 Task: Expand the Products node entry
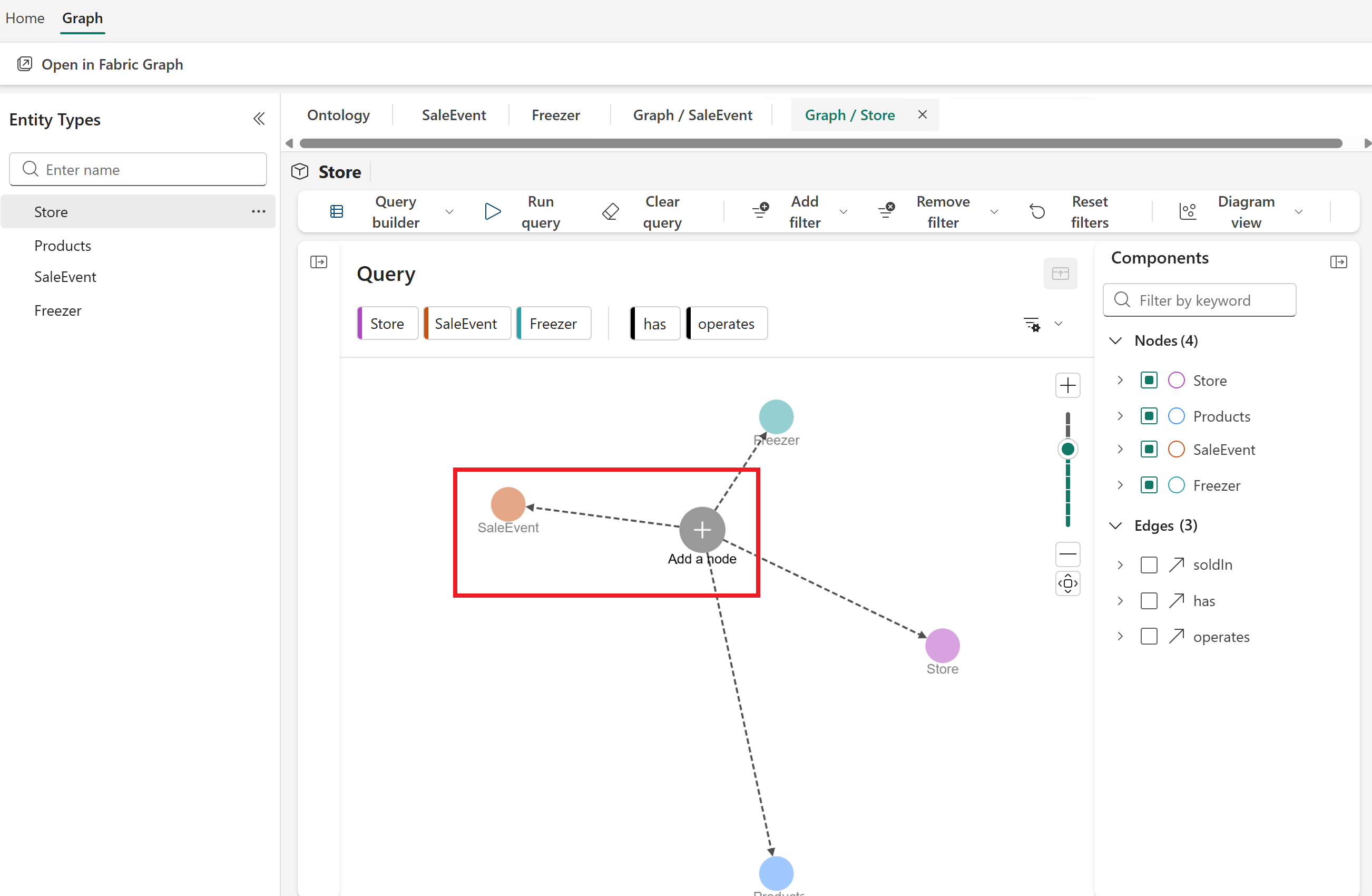coord(1120,416)
